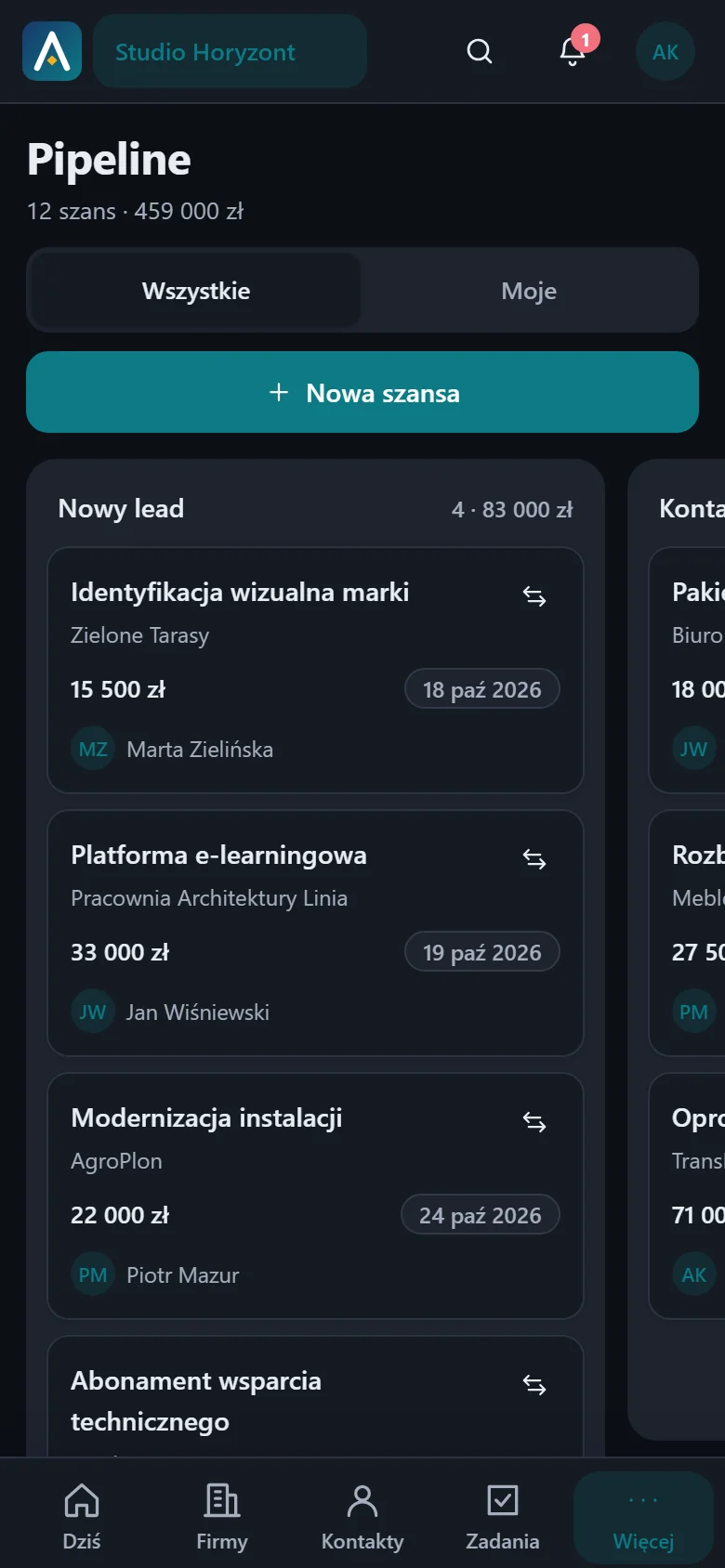The height and width of the screenshot is (1568, 725).
Task: Open the notifications bell
Action: 573,51
